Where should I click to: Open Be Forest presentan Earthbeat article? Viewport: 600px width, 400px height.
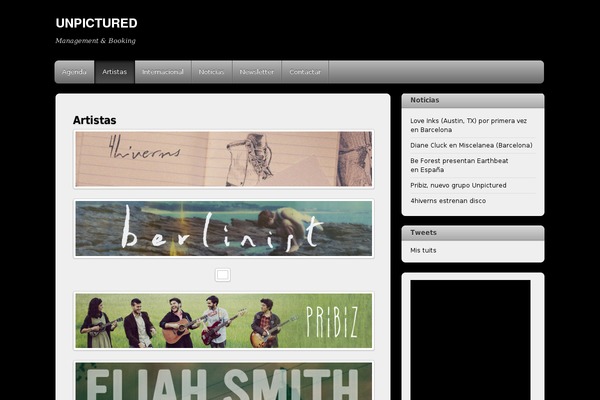[x=459, y=165]
